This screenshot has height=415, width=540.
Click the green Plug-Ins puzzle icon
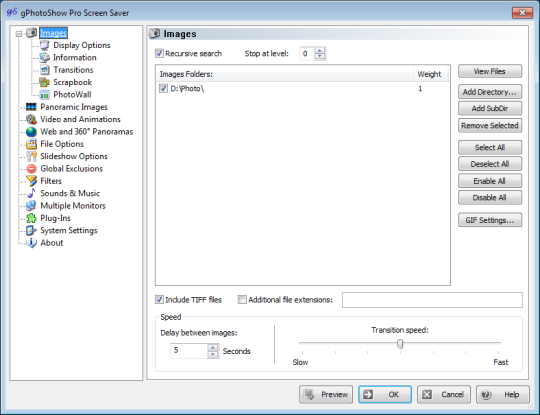31,218
